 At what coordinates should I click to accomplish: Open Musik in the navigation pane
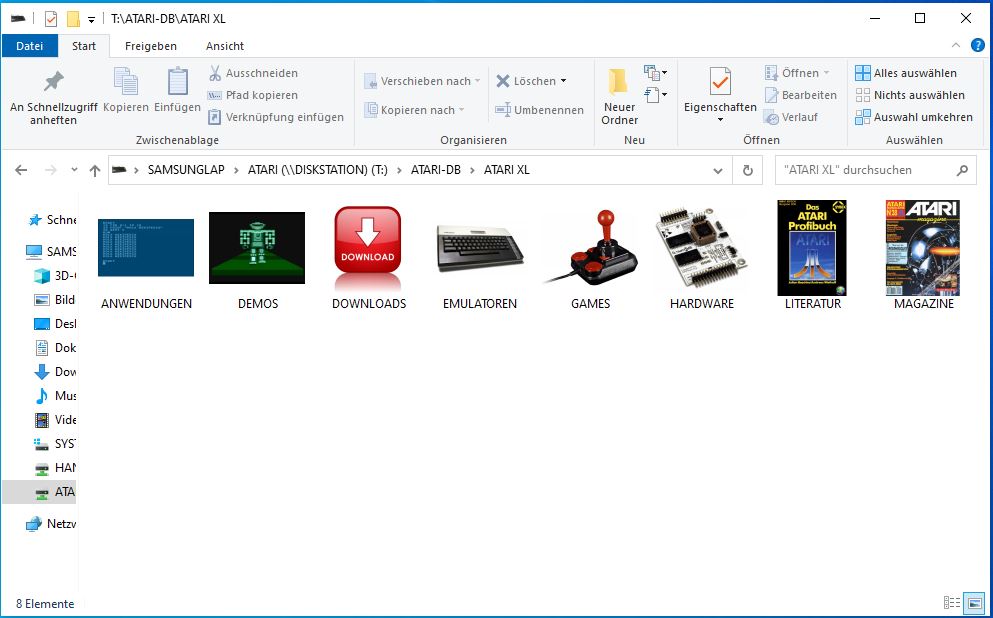[55, 396]
